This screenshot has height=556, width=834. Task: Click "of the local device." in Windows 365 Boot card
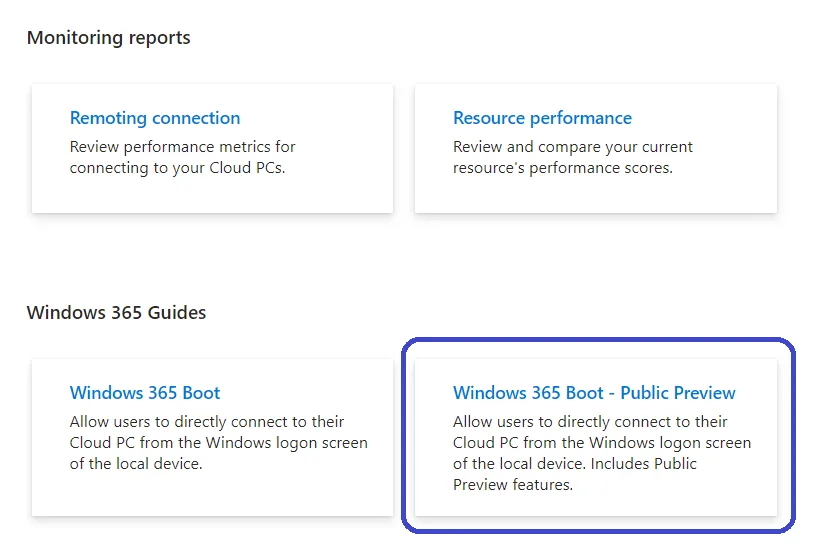coord(137,464)
